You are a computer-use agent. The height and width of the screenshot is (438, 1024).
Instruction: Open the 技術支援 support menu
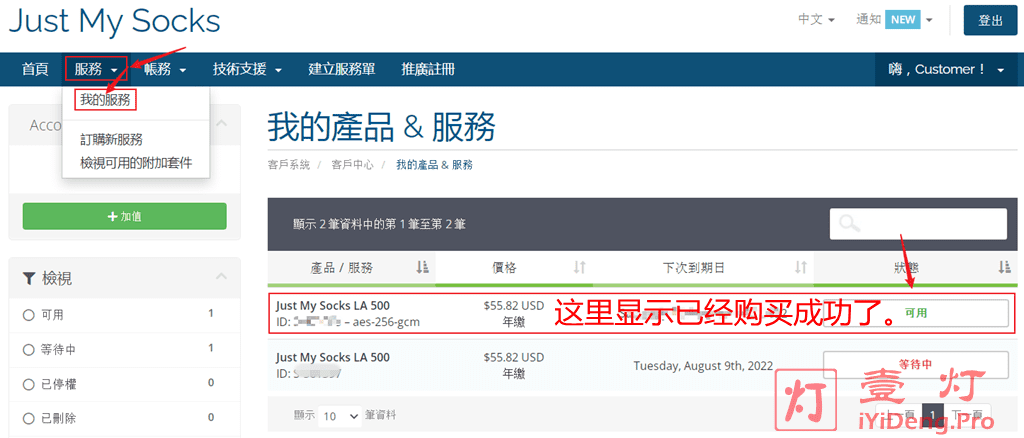[x=248, y=69]
